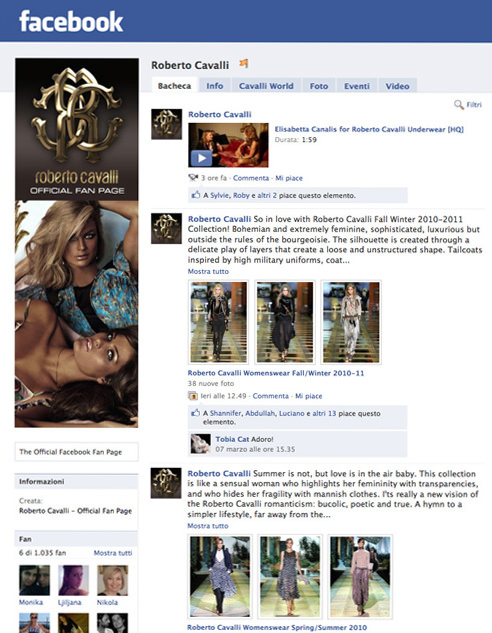This screenshot has width=492, height=633.
Task: Expand Fall Winter post with Mostra tutto
Action: click(208, 271)
